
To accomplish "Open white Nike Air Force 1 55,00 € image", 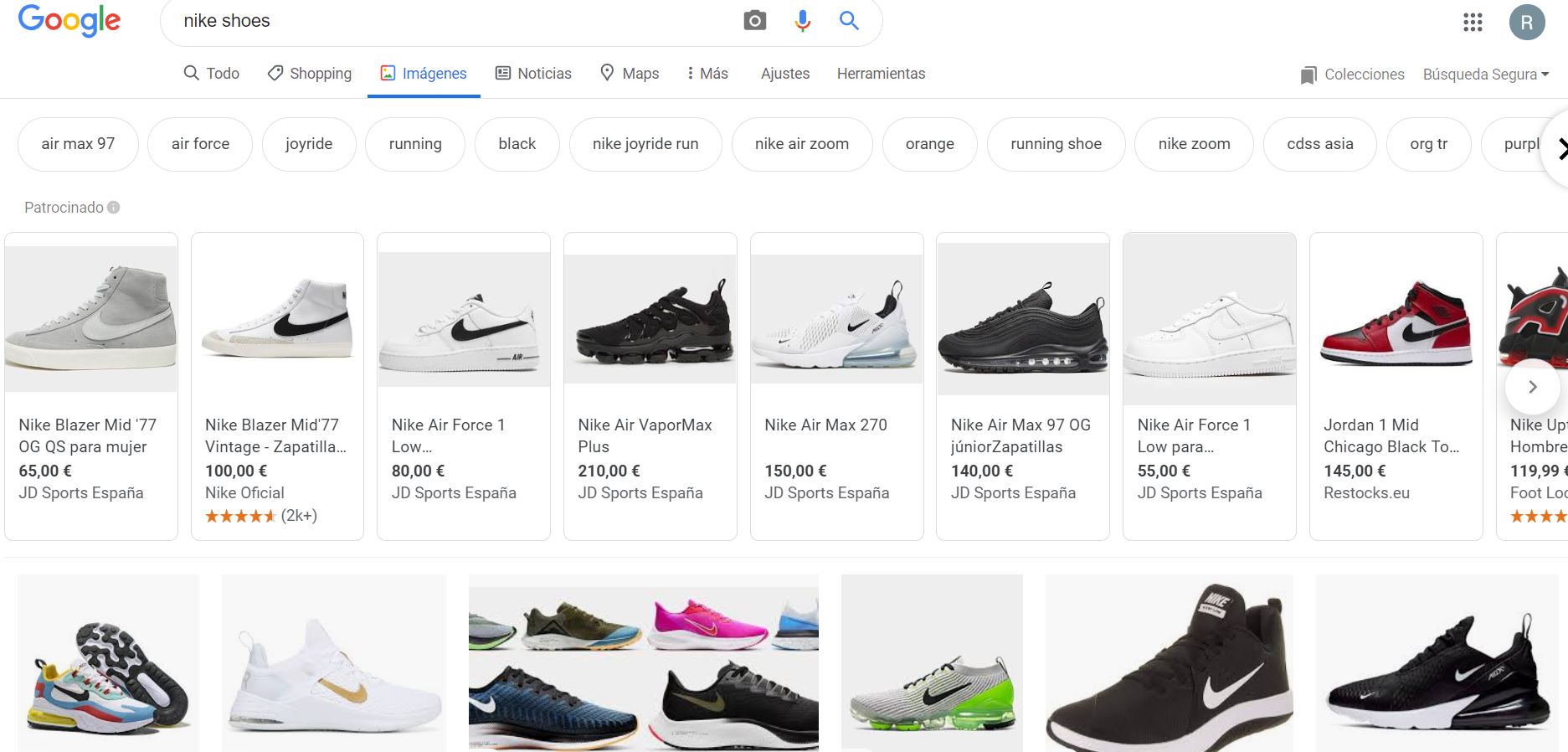I will point(1210,319).
